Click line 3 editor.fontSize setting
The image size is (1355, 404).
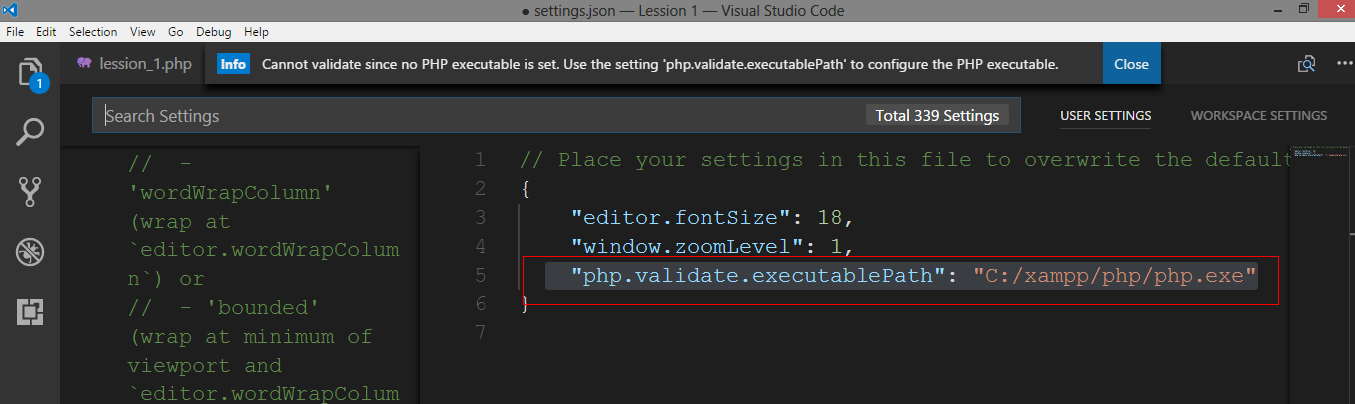coord(714,217)
